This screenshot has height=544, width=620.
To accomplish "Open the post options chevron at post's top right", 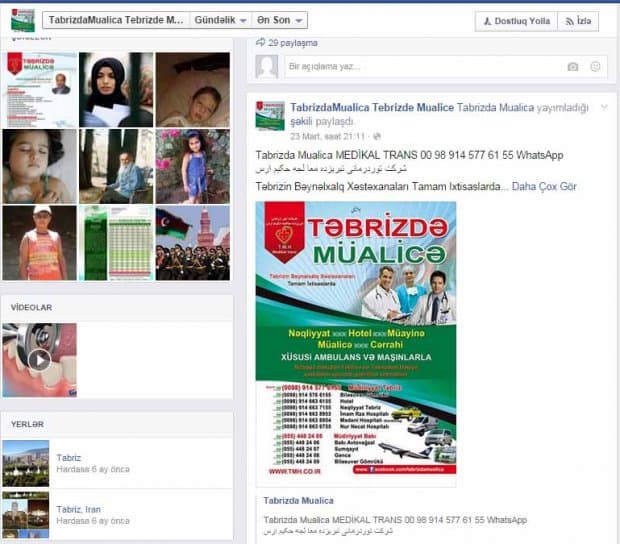I will point(604,107).
